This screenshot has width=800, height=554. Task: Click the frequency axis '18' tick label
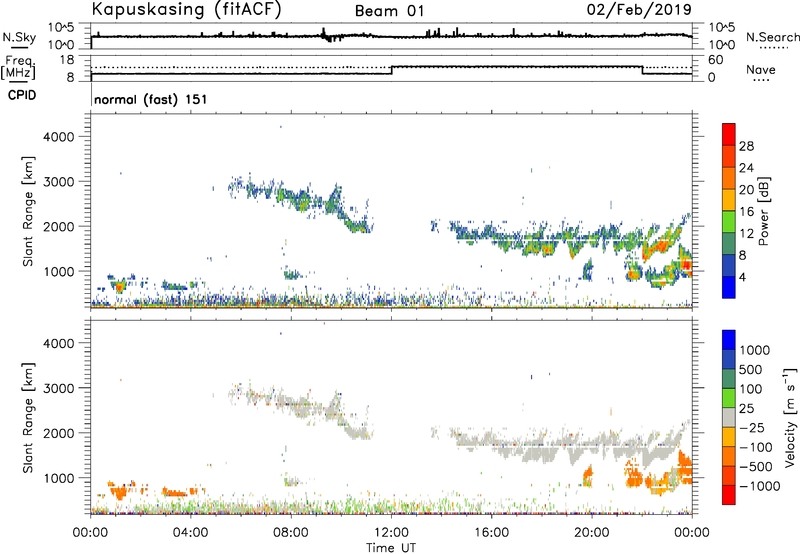coord(66,60)
